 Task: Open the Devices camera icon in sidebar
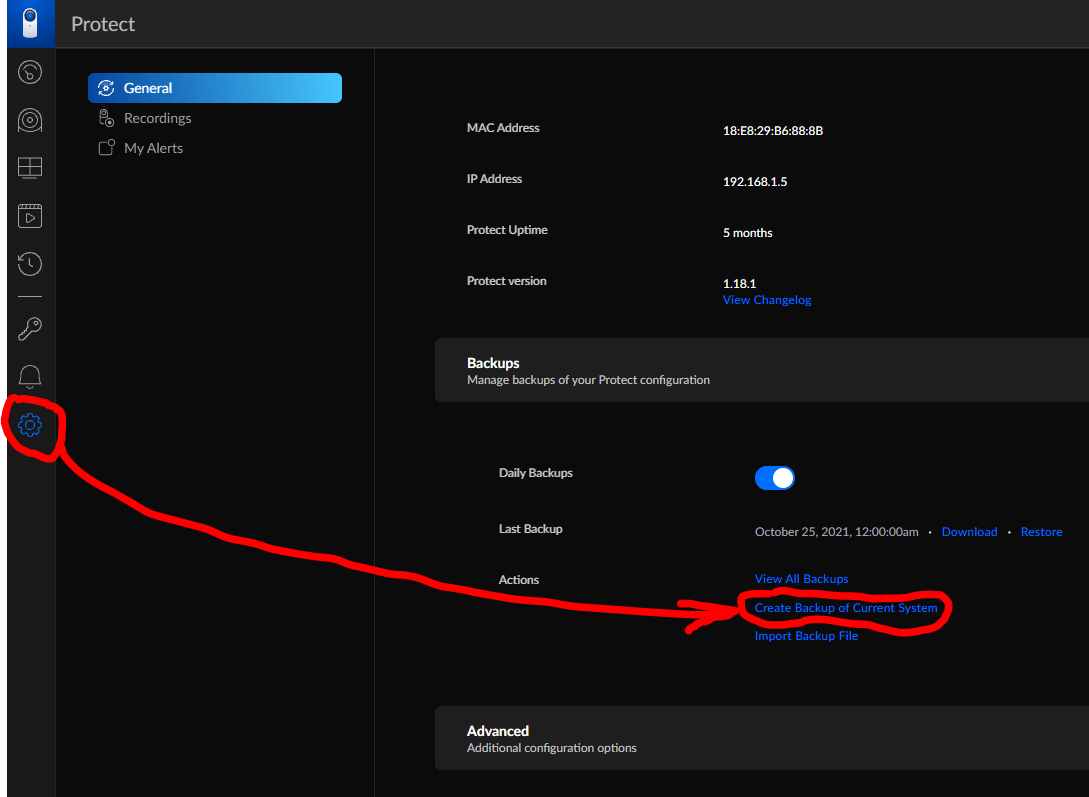[30, 120]
